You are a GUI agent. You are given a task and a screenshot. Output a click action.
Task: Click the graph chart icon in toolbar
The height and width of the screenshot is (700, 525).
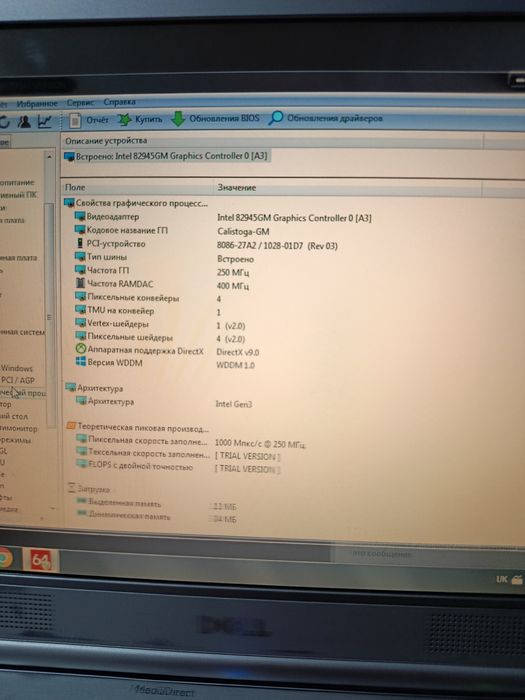point(45,121)
